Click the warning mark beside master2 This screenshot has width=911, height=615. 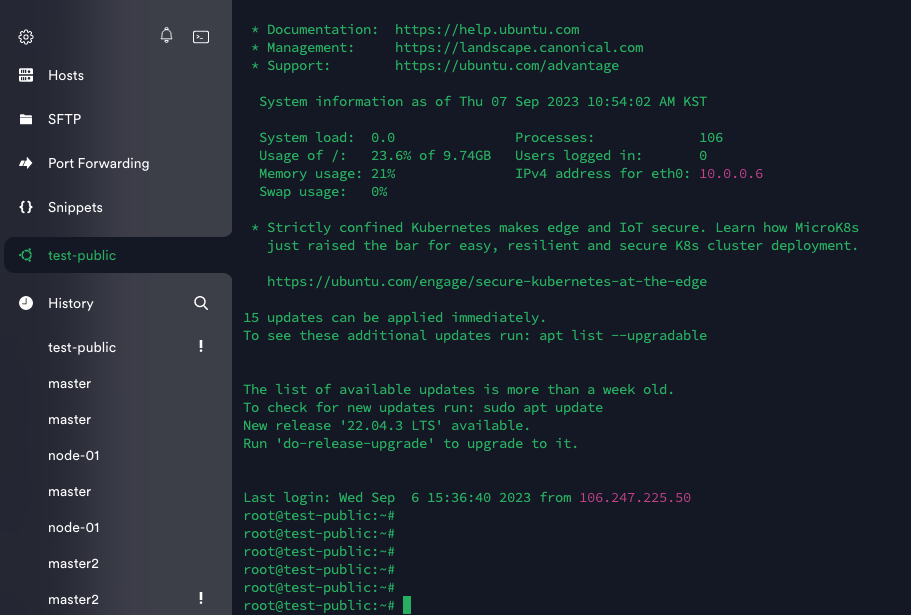tap(201, 598)
